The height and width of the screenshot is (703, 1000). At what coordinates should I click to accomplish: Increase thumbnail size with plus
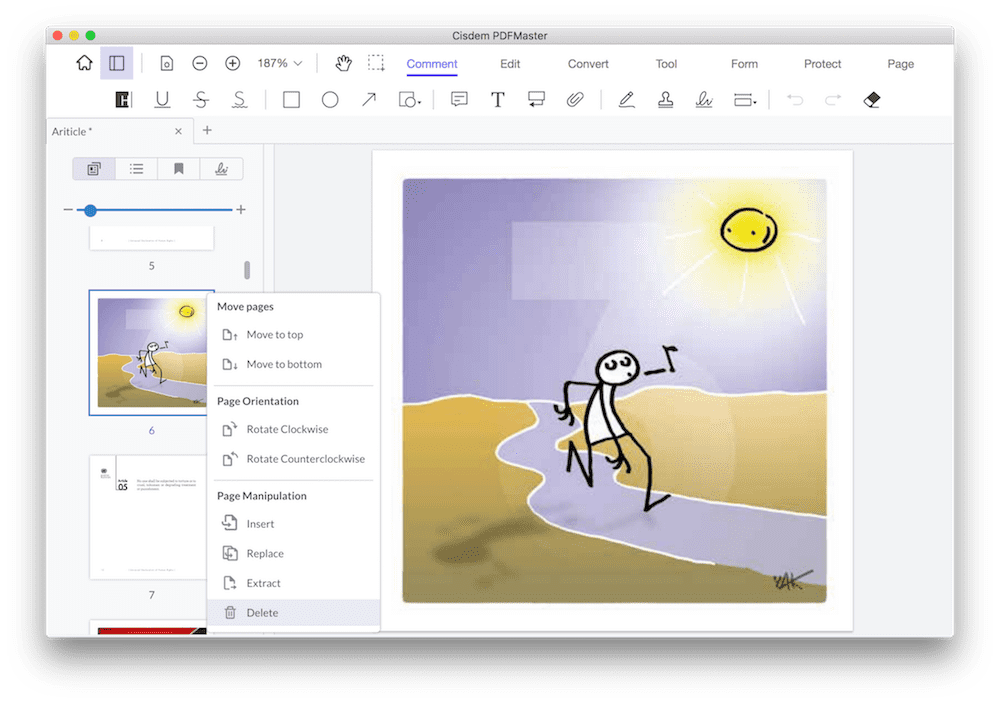click(241, 209)
